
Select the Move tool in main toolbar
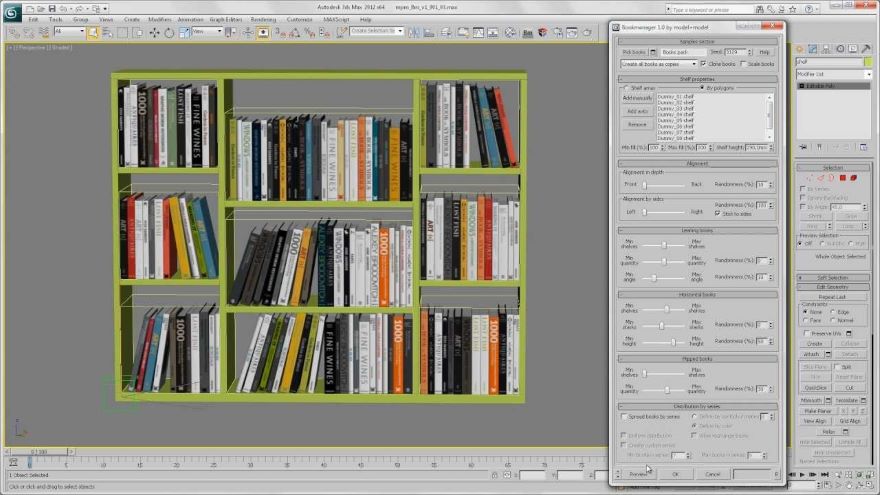pos(153,32)
